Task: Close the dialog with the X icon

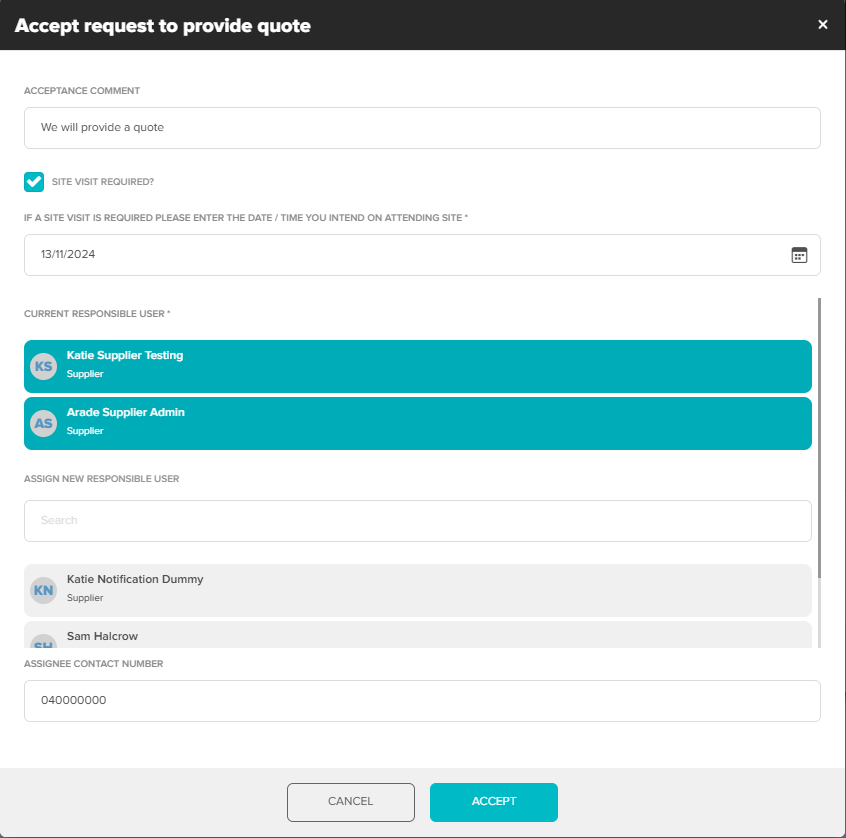Action: (823, 25)
